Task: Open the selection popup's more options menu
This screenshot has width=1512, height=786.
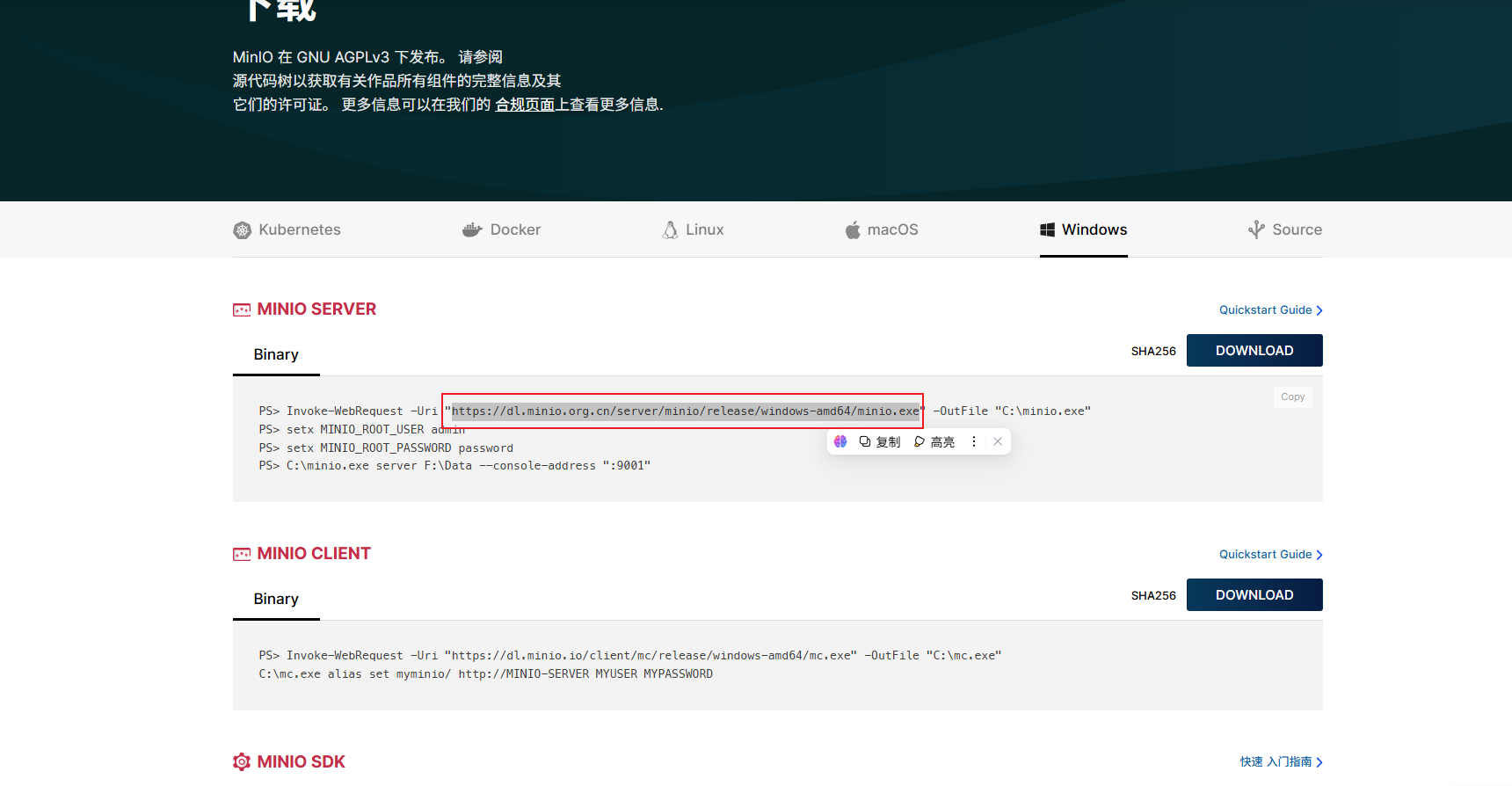Action: pos(973,441)
